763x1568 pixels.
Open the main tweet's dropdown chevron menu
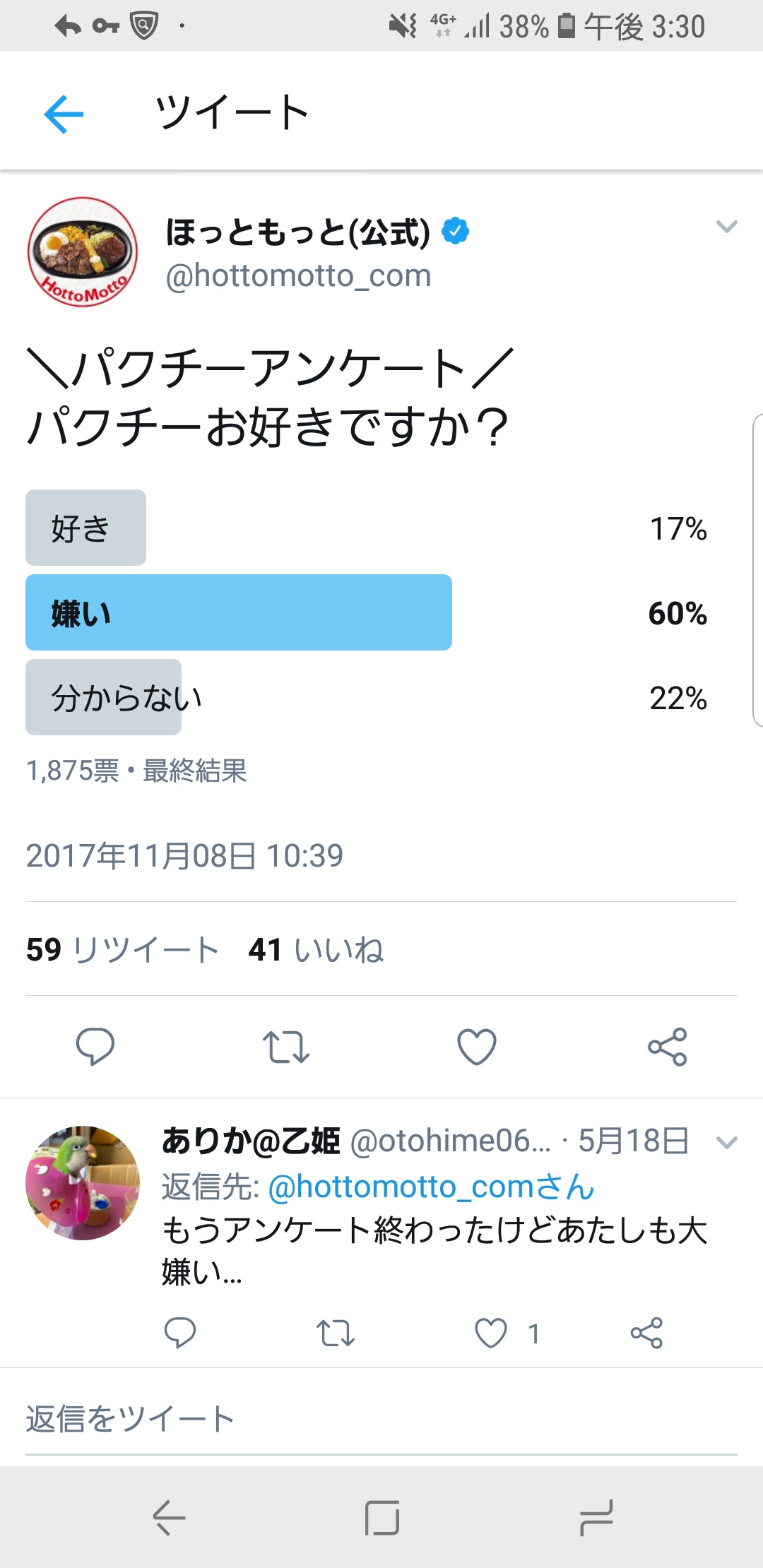(x=726, y=227)
